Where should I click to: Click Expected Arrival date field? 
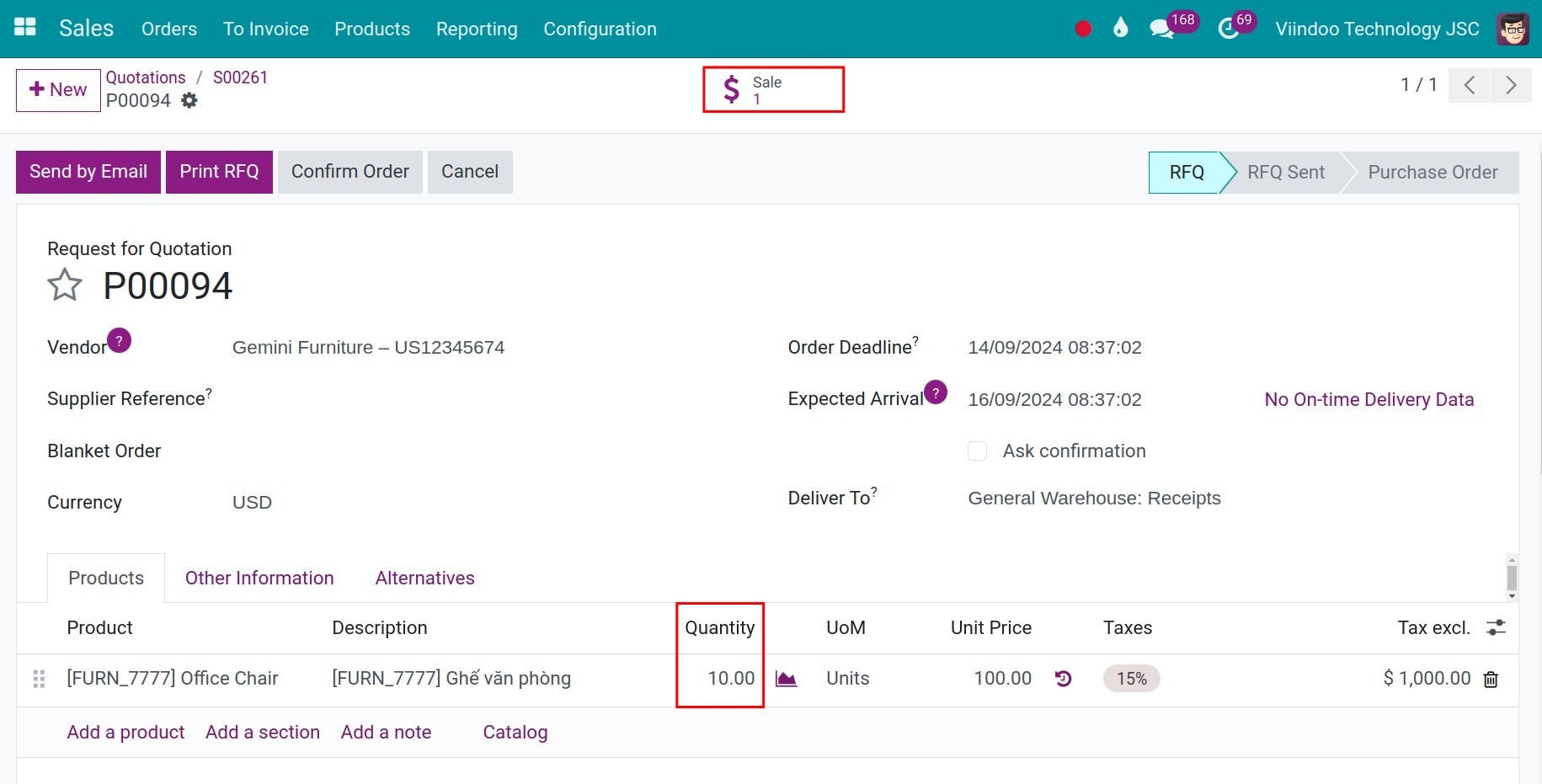point(1055,399)
